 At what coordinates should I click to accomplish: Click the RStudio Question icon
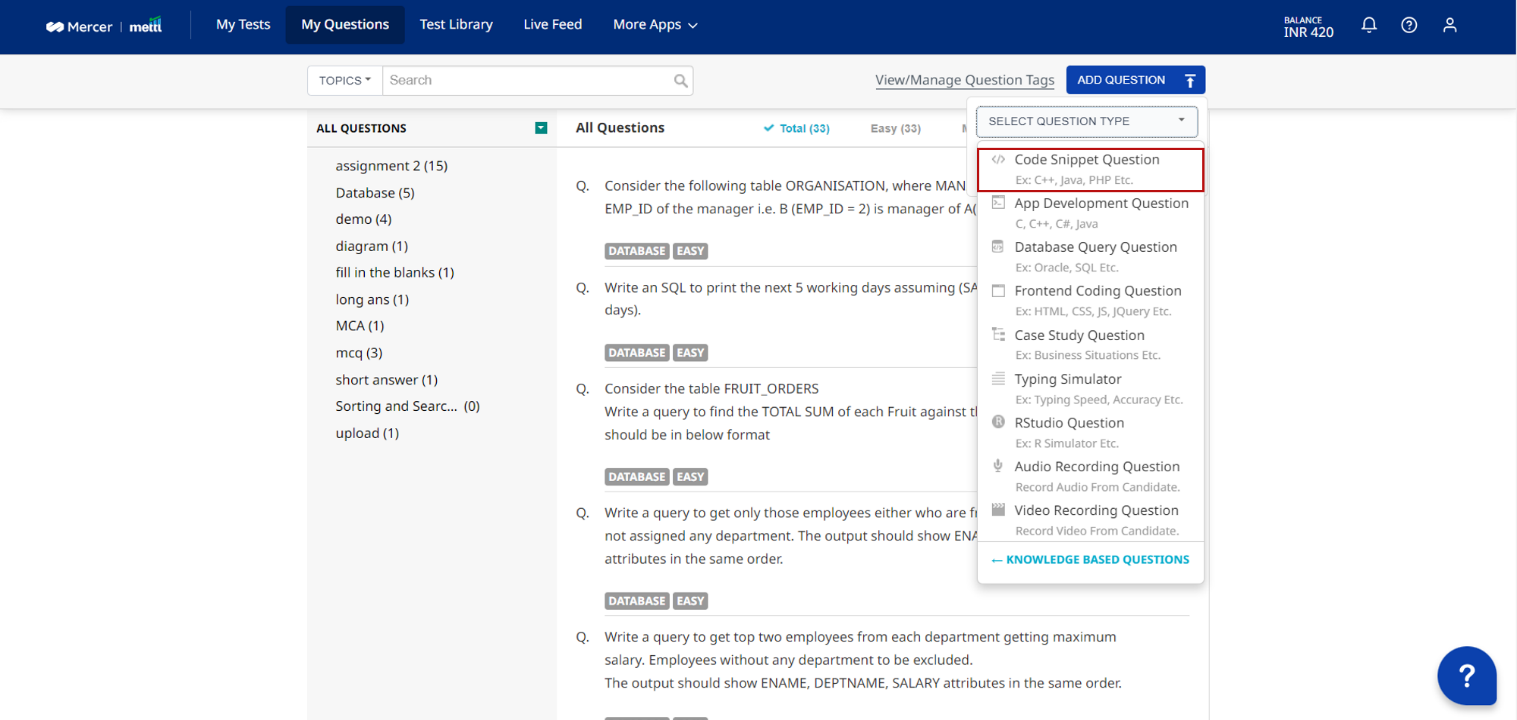coord(997,422)
